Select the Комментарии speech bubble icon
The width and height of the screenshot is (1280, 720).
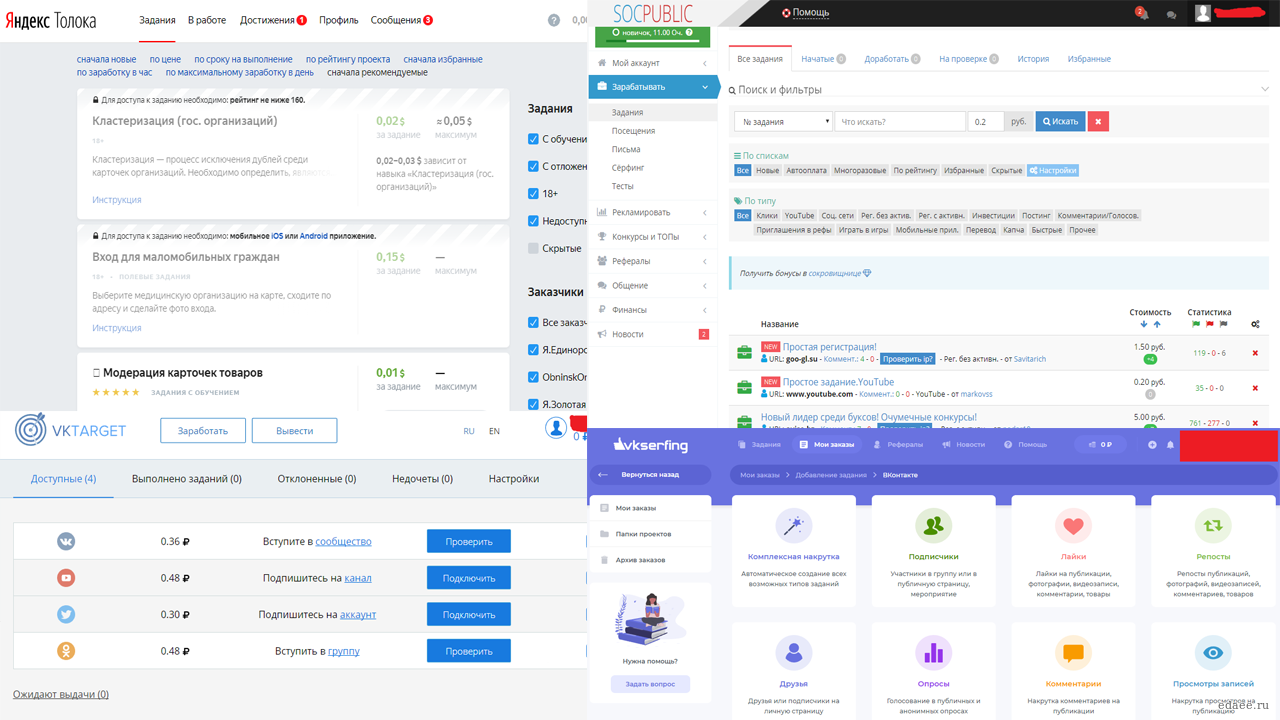pyautogui.click(x=1073, y=653)
